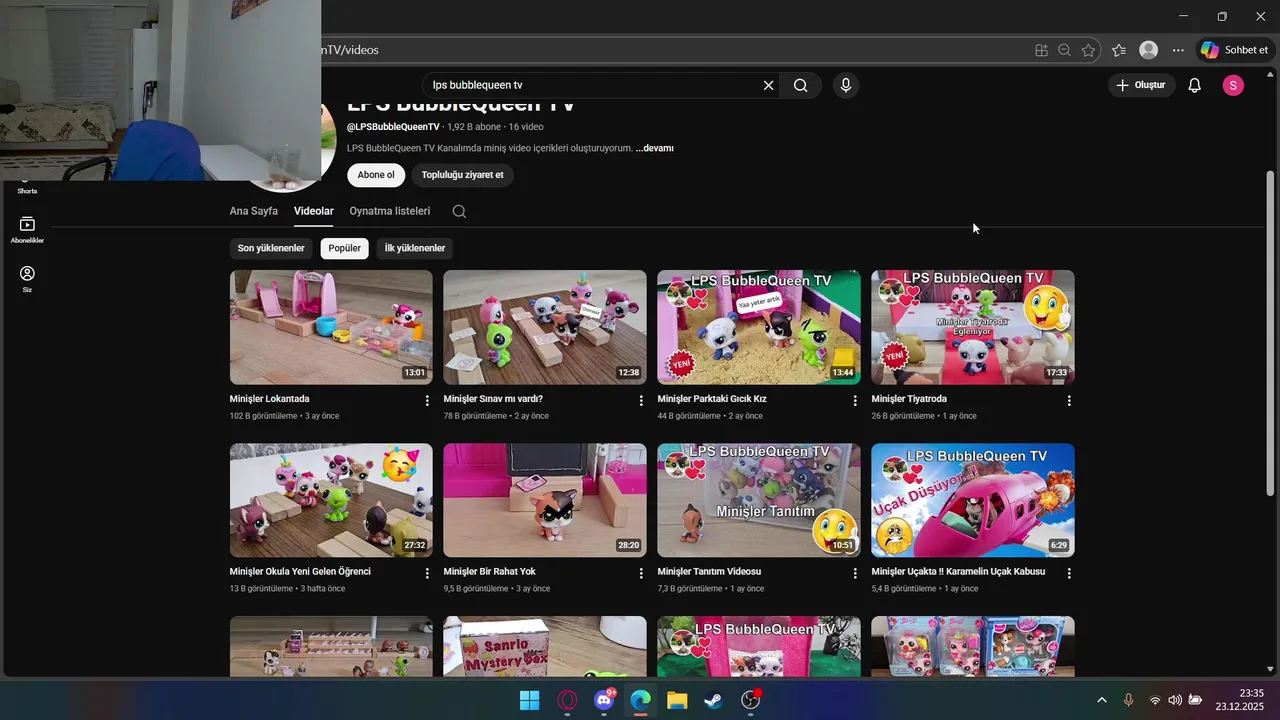Viewport: 1280px width, 720px height.
Task: Open Steam from the taskbar
Action: pos(714,700)
